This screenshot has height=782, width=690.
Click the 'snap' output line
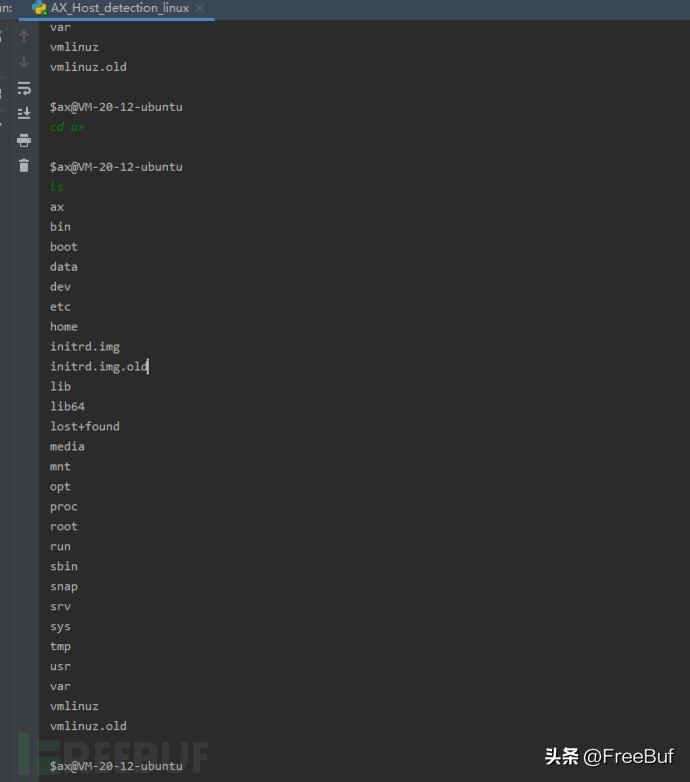tap(63, 587)
